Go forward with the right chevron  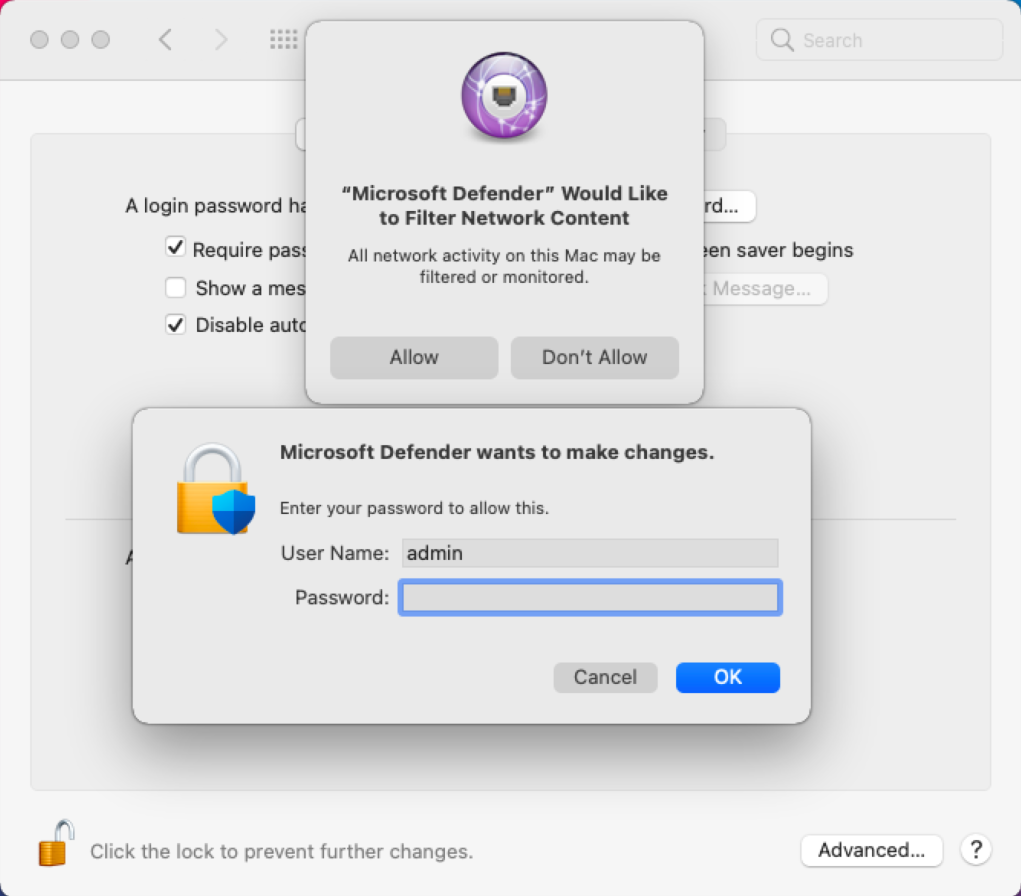tap(221, 40)
